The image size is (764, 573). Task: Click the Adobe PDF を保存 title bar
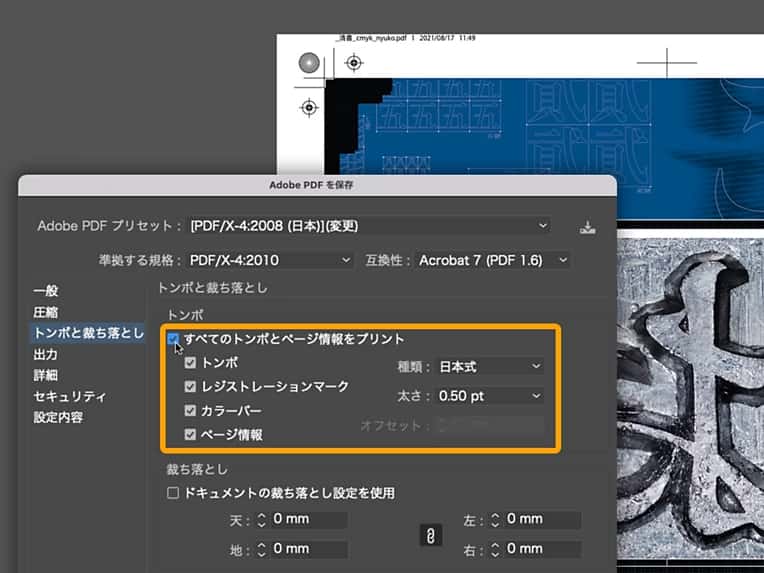coord(317,185)
